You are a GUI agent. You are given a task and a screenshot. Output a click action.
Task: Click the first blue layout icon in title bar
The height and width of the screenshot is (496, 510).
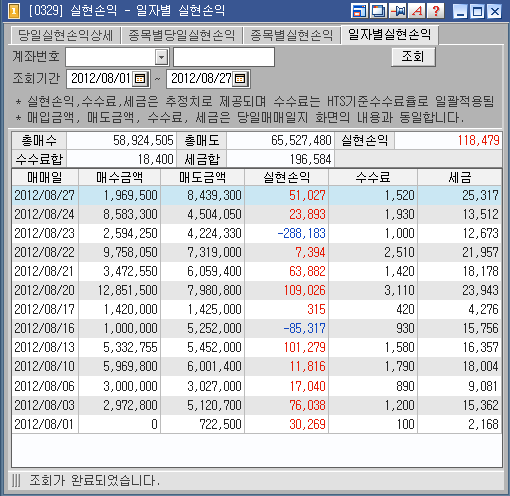point(359,11)
